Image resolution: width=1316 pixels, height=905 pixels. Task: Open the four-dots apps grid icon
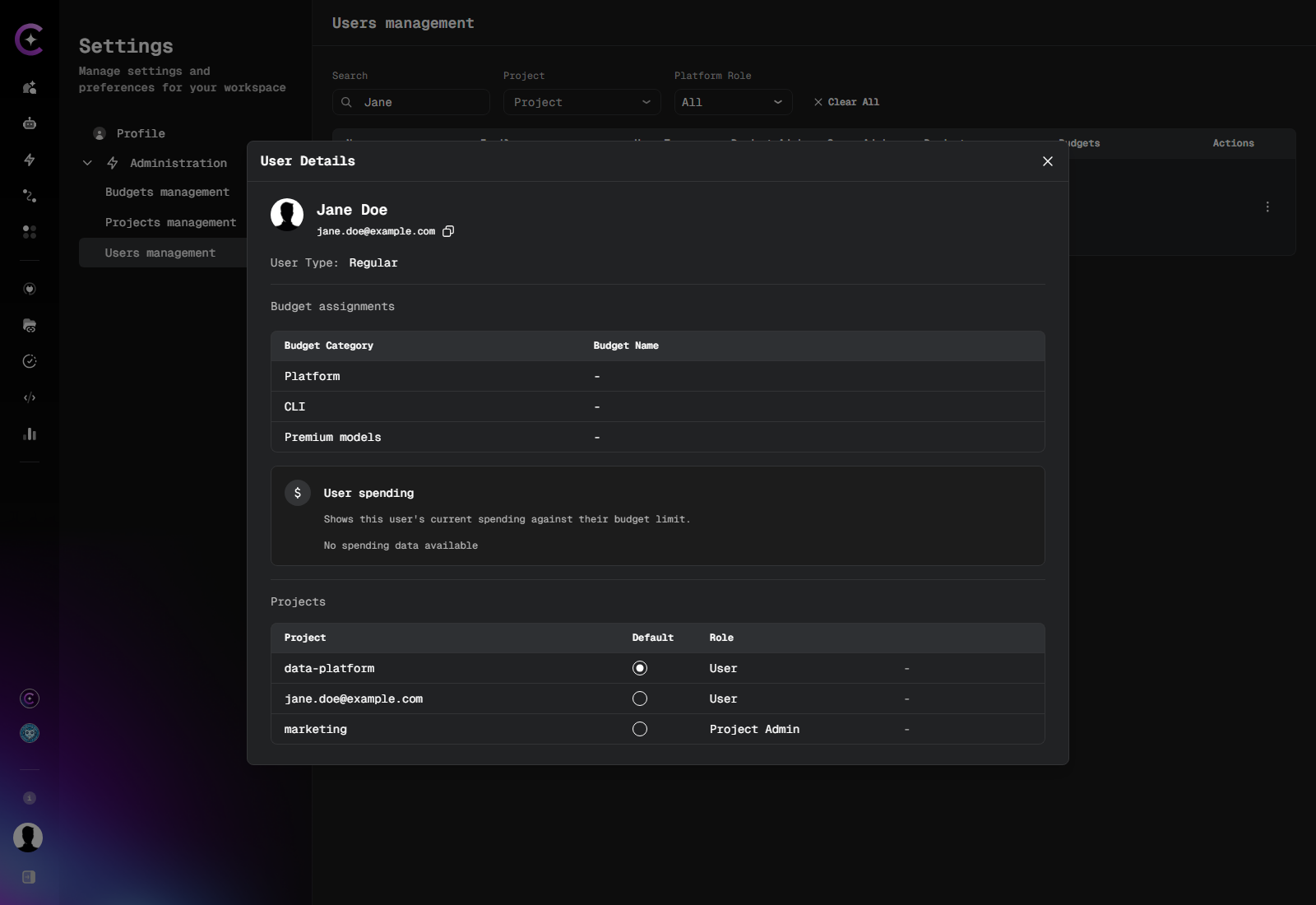(30, 232)
